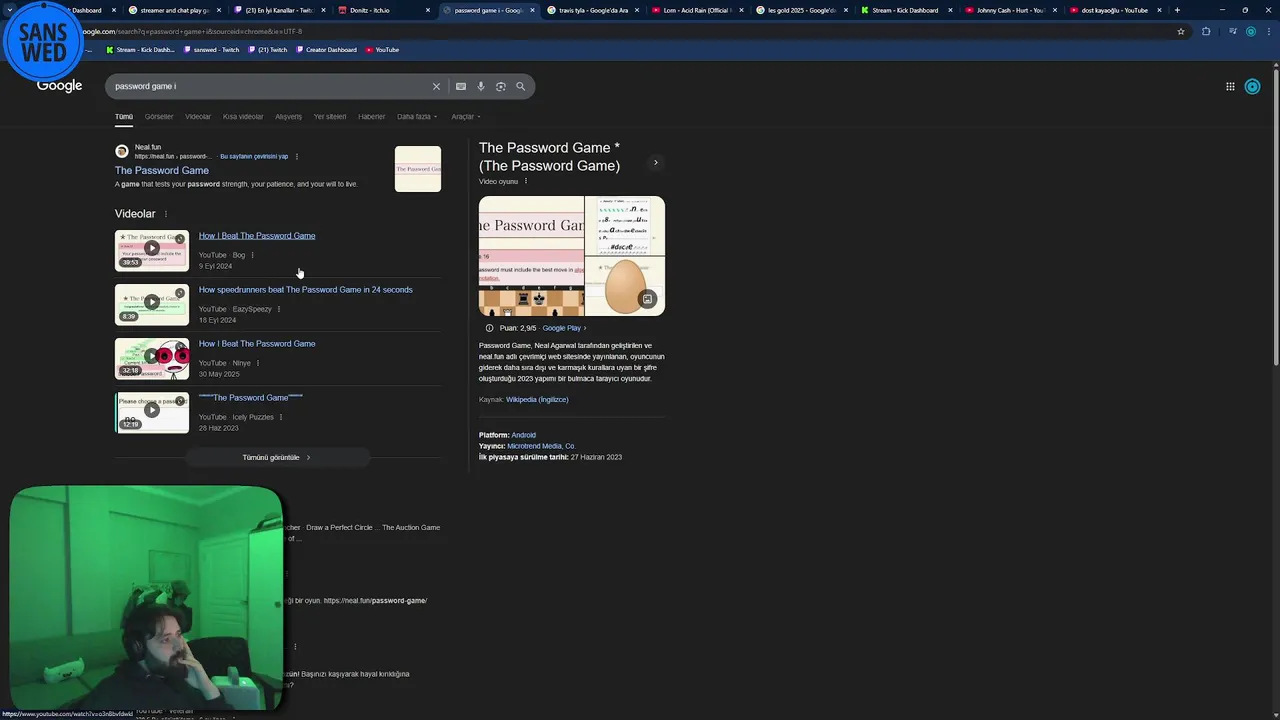Open the on-screen keyboard input tool
The width and height of the screenshot is (1280, 720).
(461, 87)
